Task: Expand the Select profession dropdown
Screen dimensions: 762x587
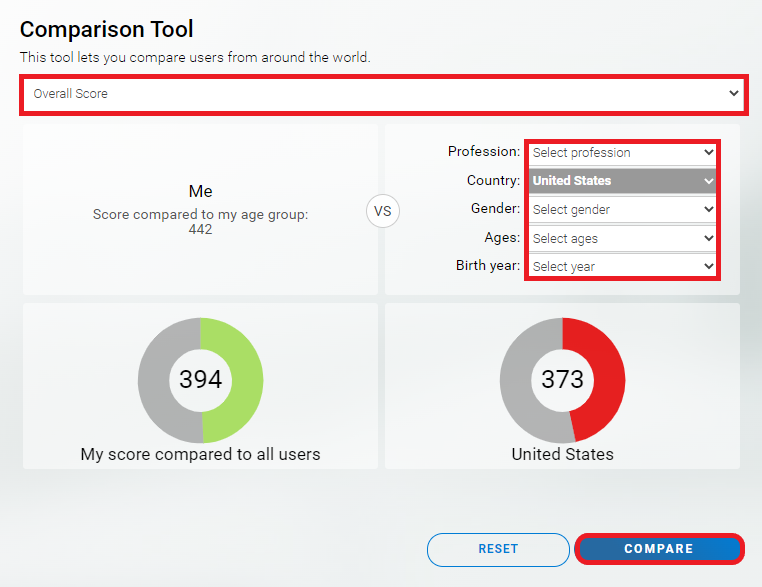Action: (622, 153)
